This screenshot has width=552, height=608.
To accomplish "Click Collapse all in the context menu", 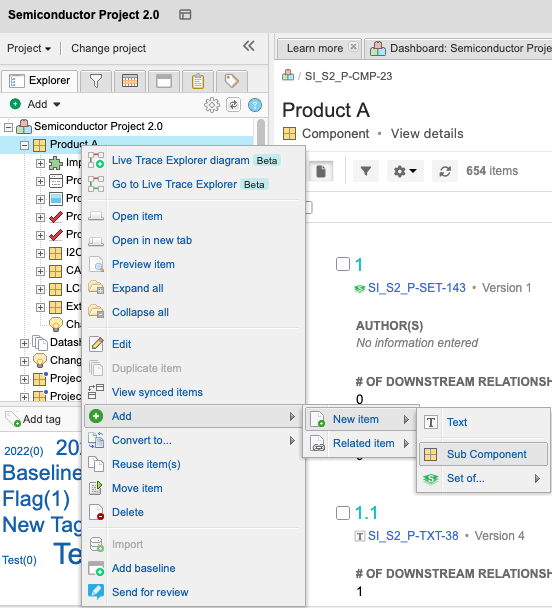I will point(140,313).
